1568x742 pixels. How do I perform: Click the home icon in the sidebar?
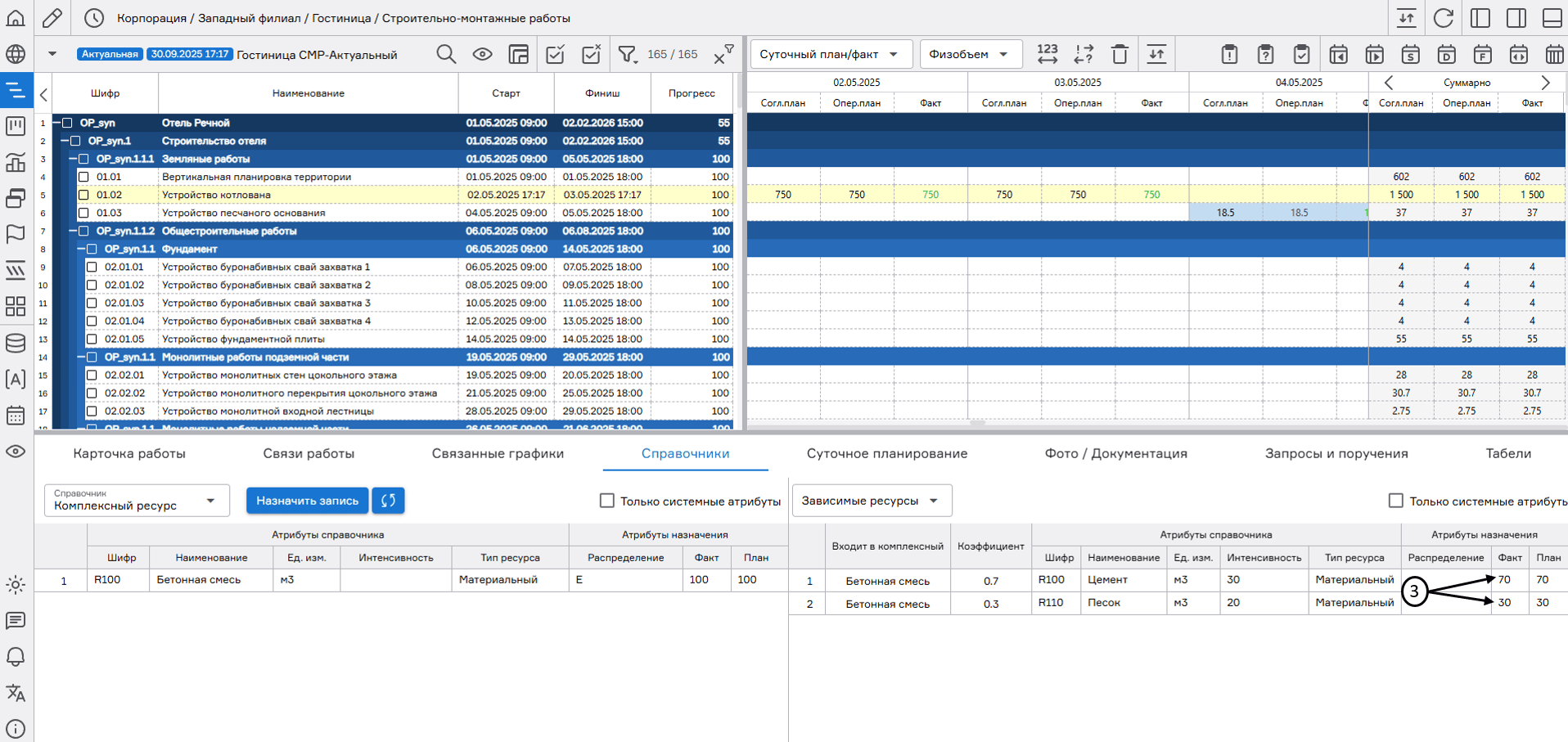pyautogui.click(x=16, y=17)
